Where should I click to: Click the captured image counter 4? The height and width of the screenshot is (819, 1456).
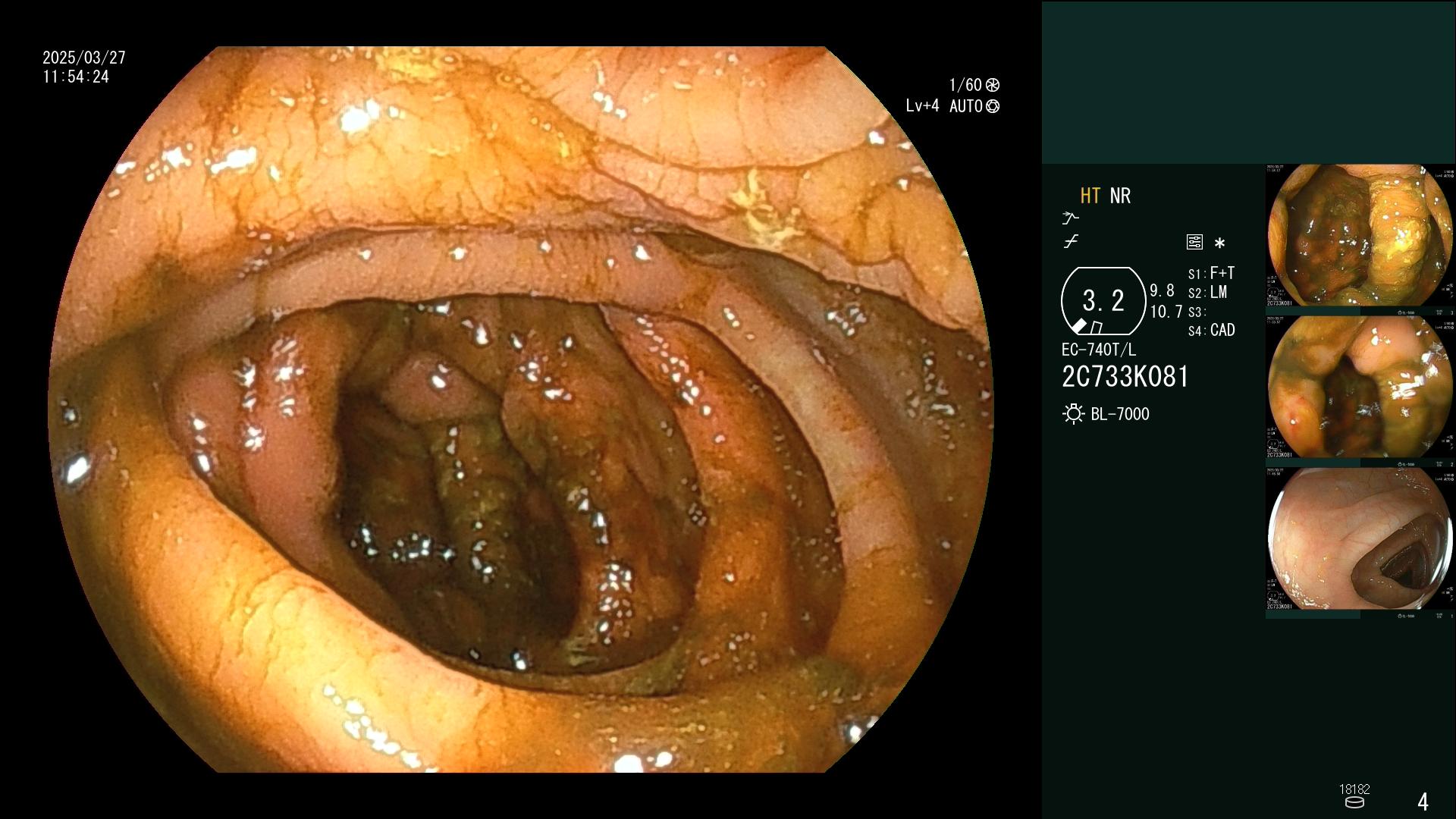tap(1423, 802)
